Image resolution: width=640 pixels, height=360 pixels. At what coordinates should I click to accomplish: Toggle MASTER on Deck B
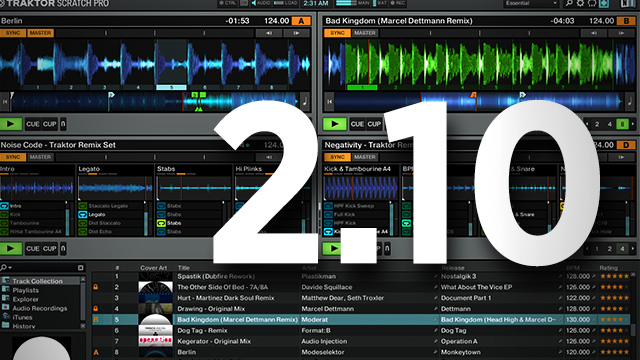click(364, 33)
